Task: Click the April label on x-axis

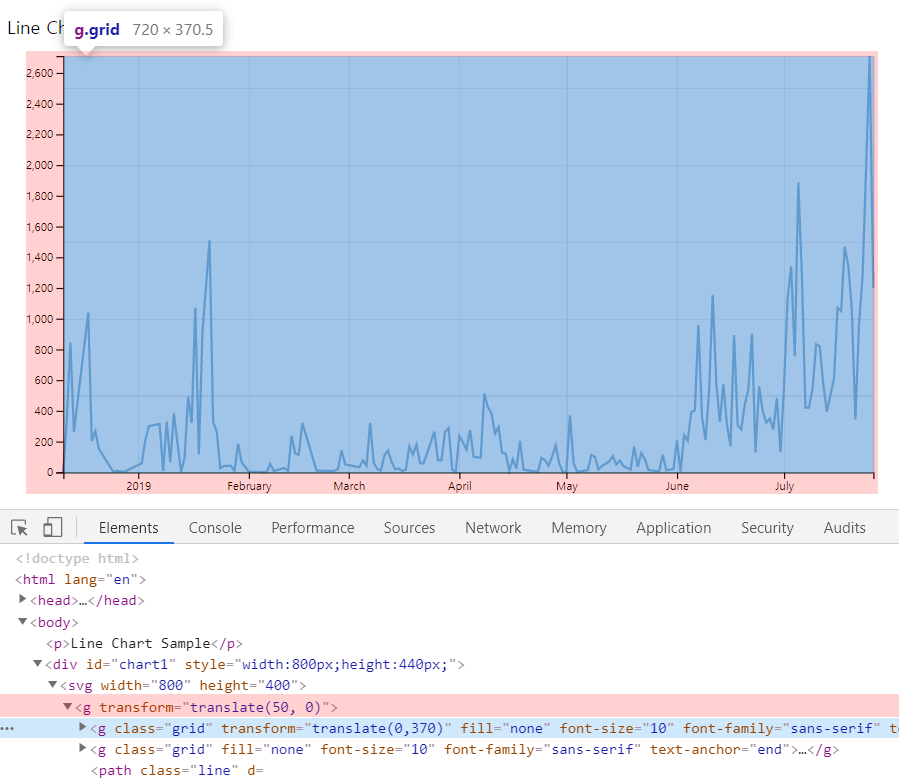Action: 460,486
